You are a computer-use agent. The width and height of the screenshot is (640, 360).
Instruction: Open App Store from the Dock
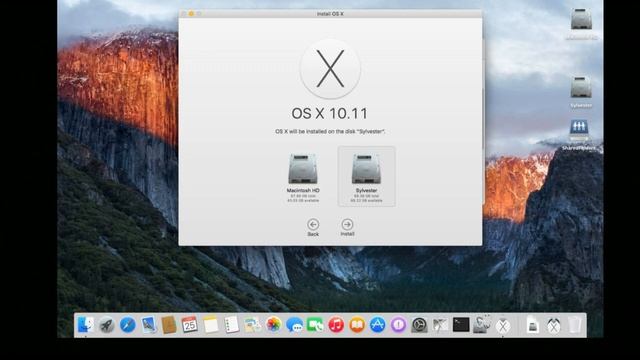(x=378, y=325)
